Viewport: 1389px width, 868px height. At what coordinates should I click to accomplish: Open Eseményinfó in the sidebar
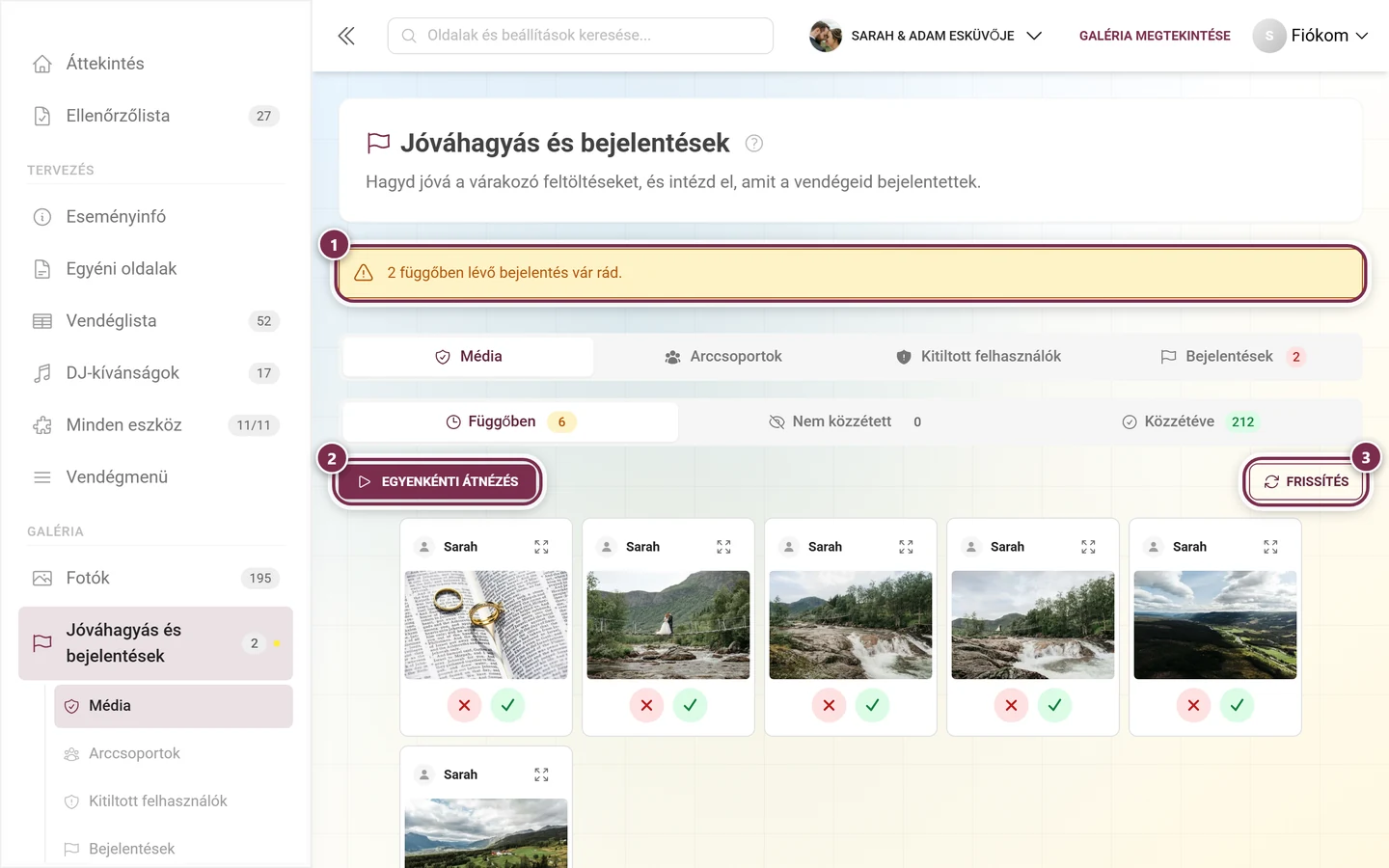[x=155, y=217]
